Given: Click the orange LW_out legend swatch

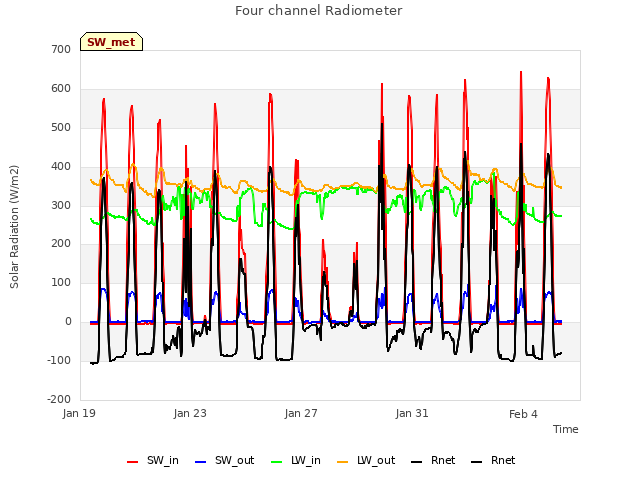Looking at the screenshot, I should pyautogui.click(x=343, y=462).
